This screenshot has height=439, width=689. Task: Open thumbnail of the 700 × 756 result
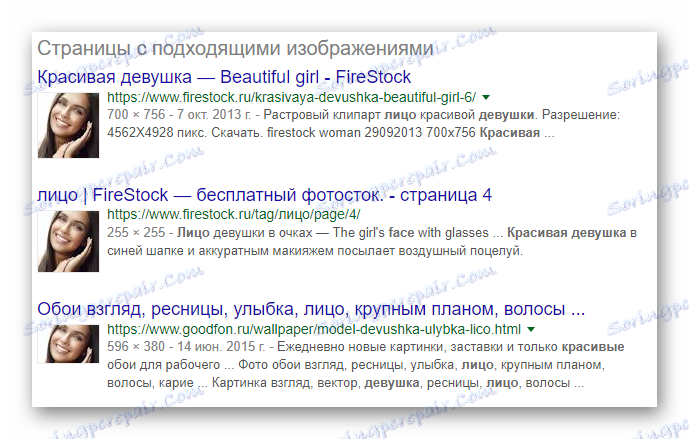(68, 125)
